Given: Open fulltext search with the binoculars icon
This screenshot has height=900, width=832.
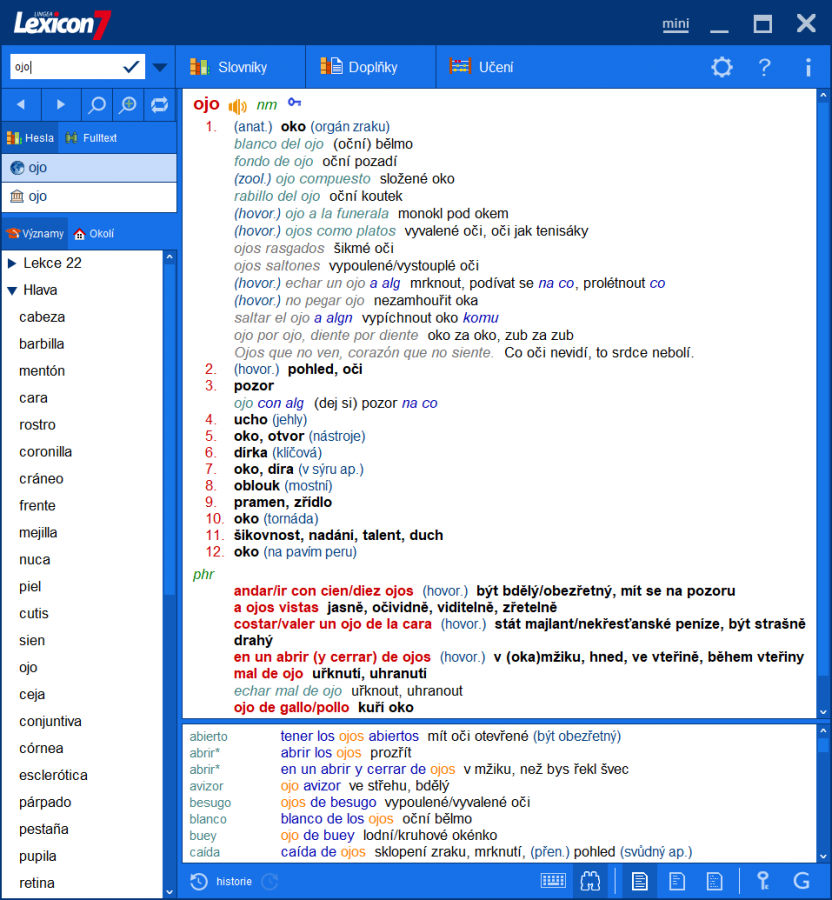Looking at the screenshot, I should coord(590,881).
